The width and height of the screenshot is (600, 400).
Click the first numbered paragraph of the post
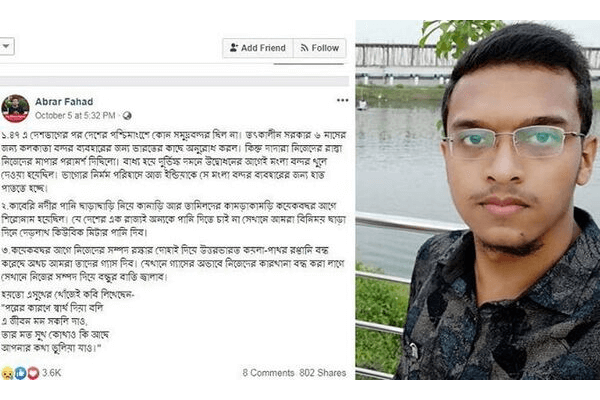pyautogui.click(x=174, y=162)
